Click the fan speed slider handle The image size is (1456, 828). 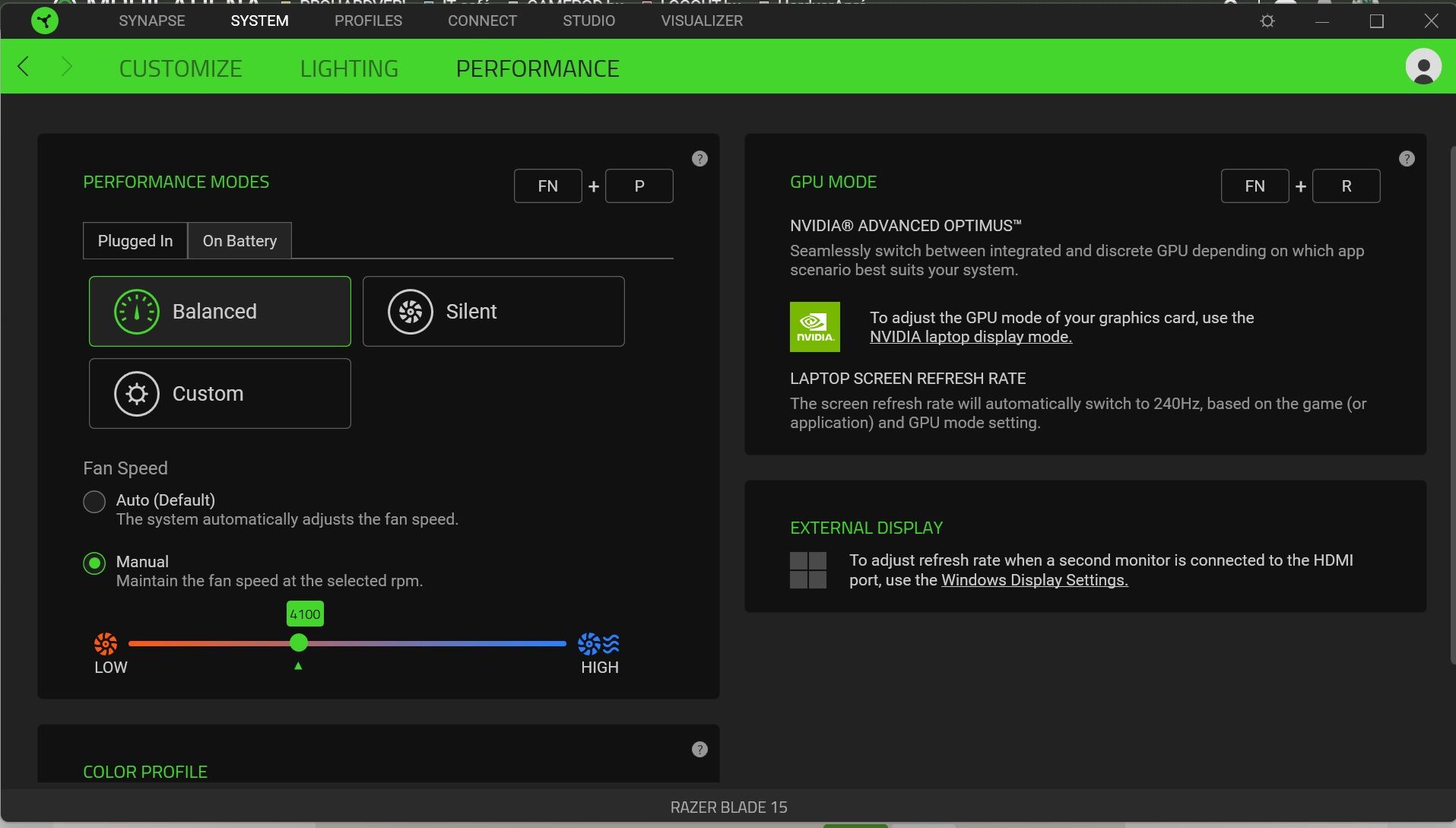point(299,643)
